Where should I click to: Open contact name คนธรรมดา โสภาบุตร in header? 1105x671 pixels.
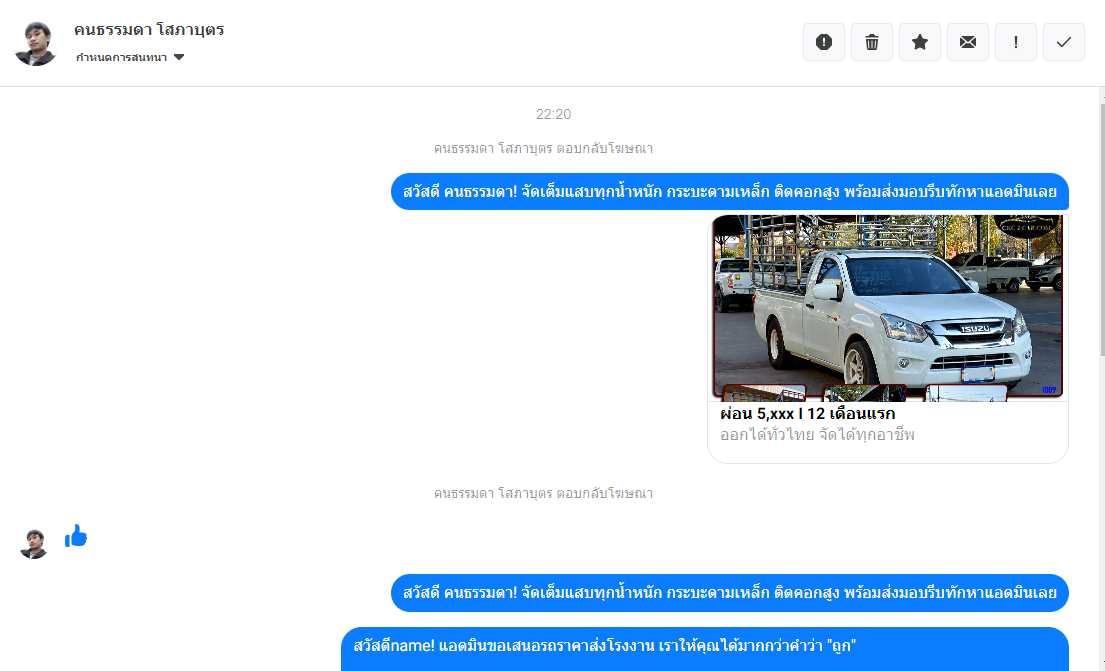tap(149, 30)
